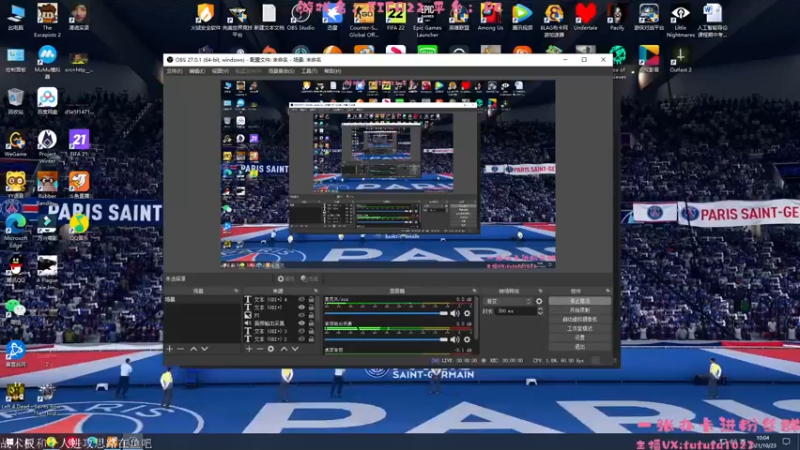Open the Microsoft Edge desktop shortcut
This screenshot has width=800, height=450.
coord(16,230)
